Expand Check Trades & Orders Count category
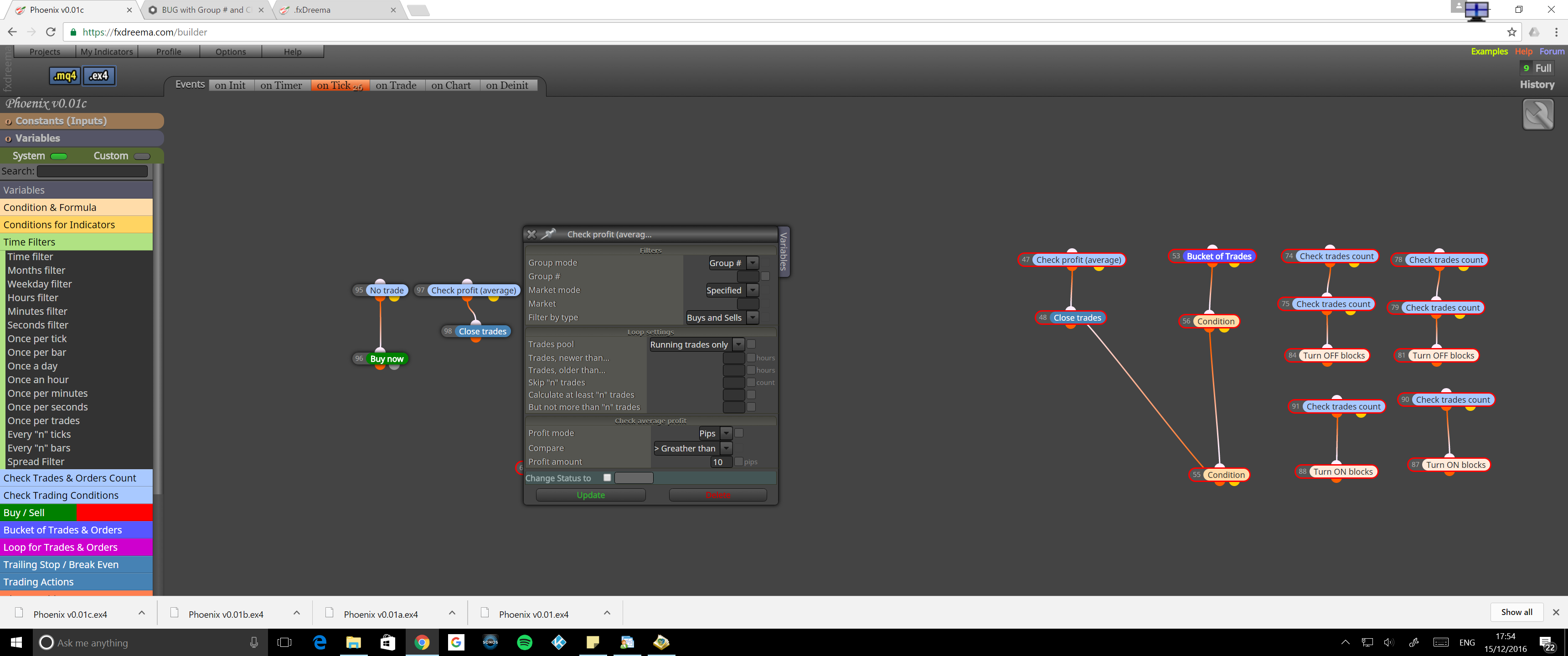The image size is (1568, 656). (76, 478)
